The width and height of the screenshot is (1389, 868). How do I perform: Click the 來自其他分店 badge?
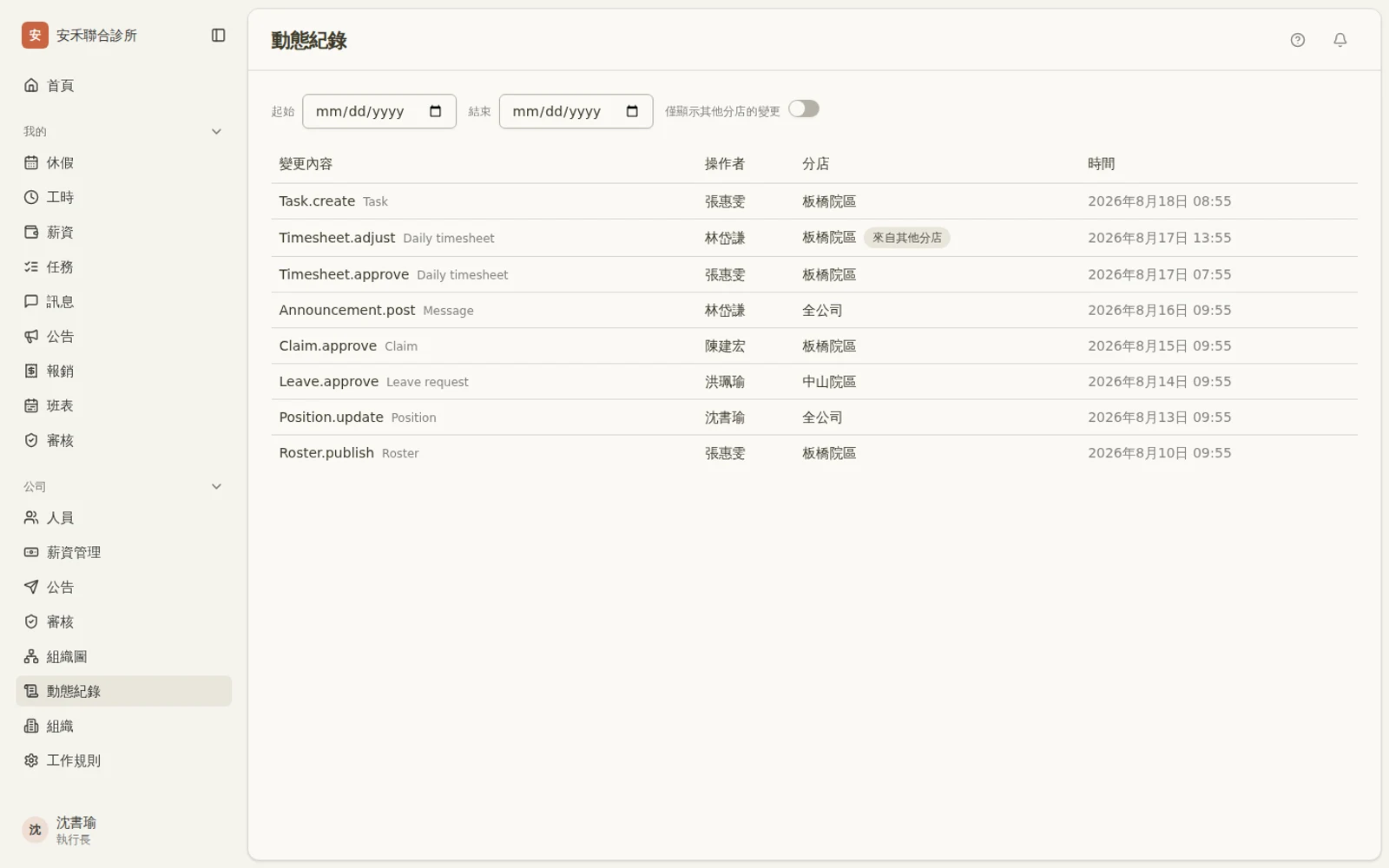pyautogui.click(x=907, y=238)
